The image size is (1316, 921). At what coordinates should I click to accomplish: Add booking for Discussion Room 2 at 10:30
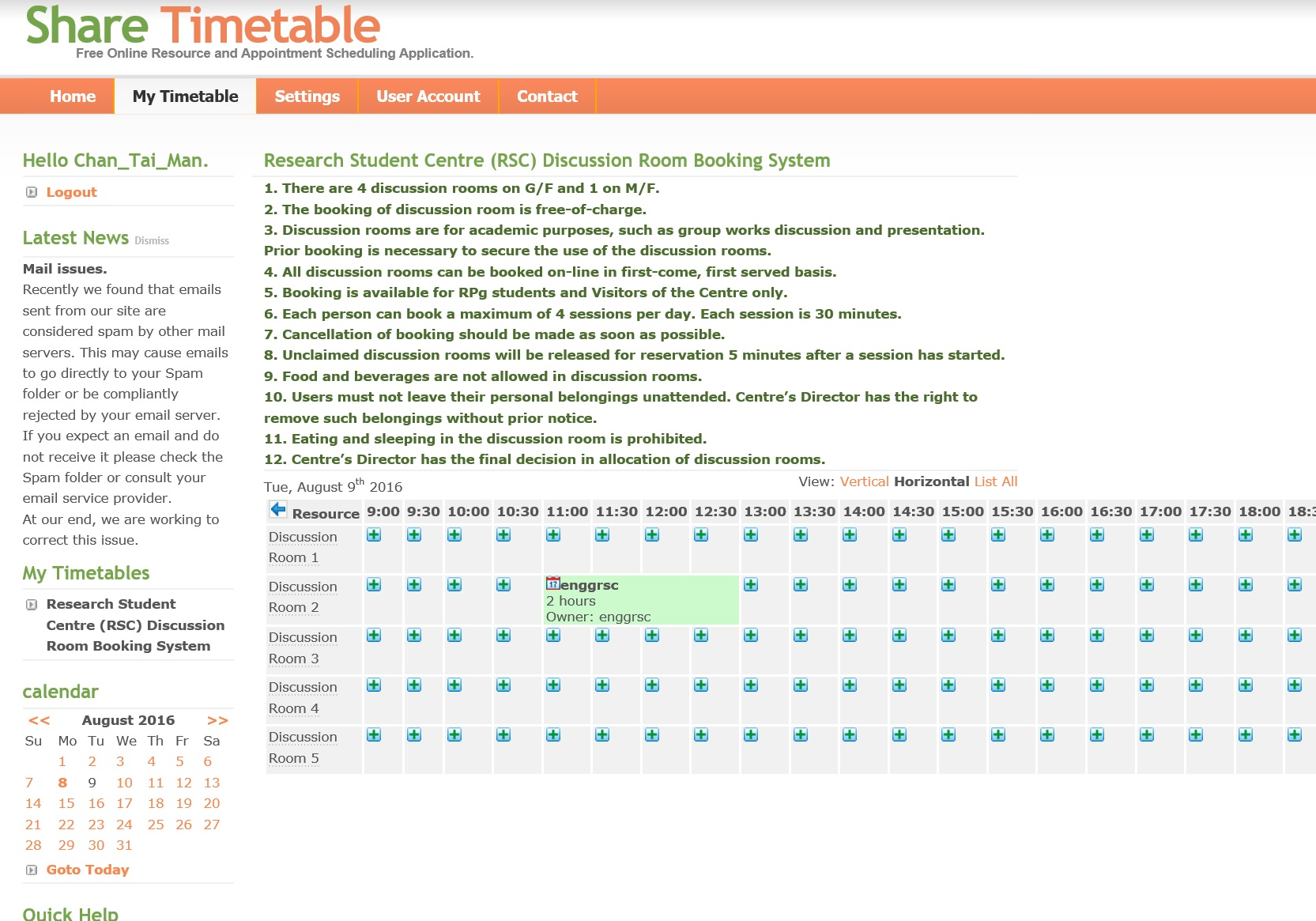click(x=503, y=585)
